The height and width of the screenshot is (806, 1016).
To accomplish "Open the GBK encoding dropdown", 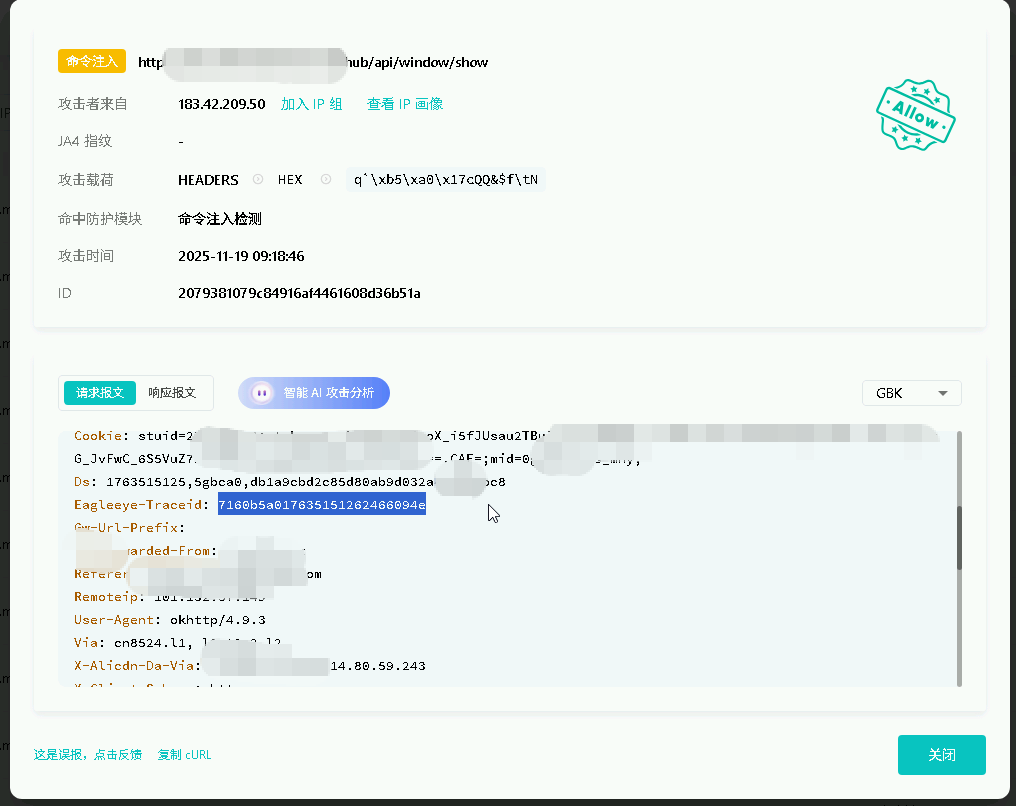I will (910, 393).
